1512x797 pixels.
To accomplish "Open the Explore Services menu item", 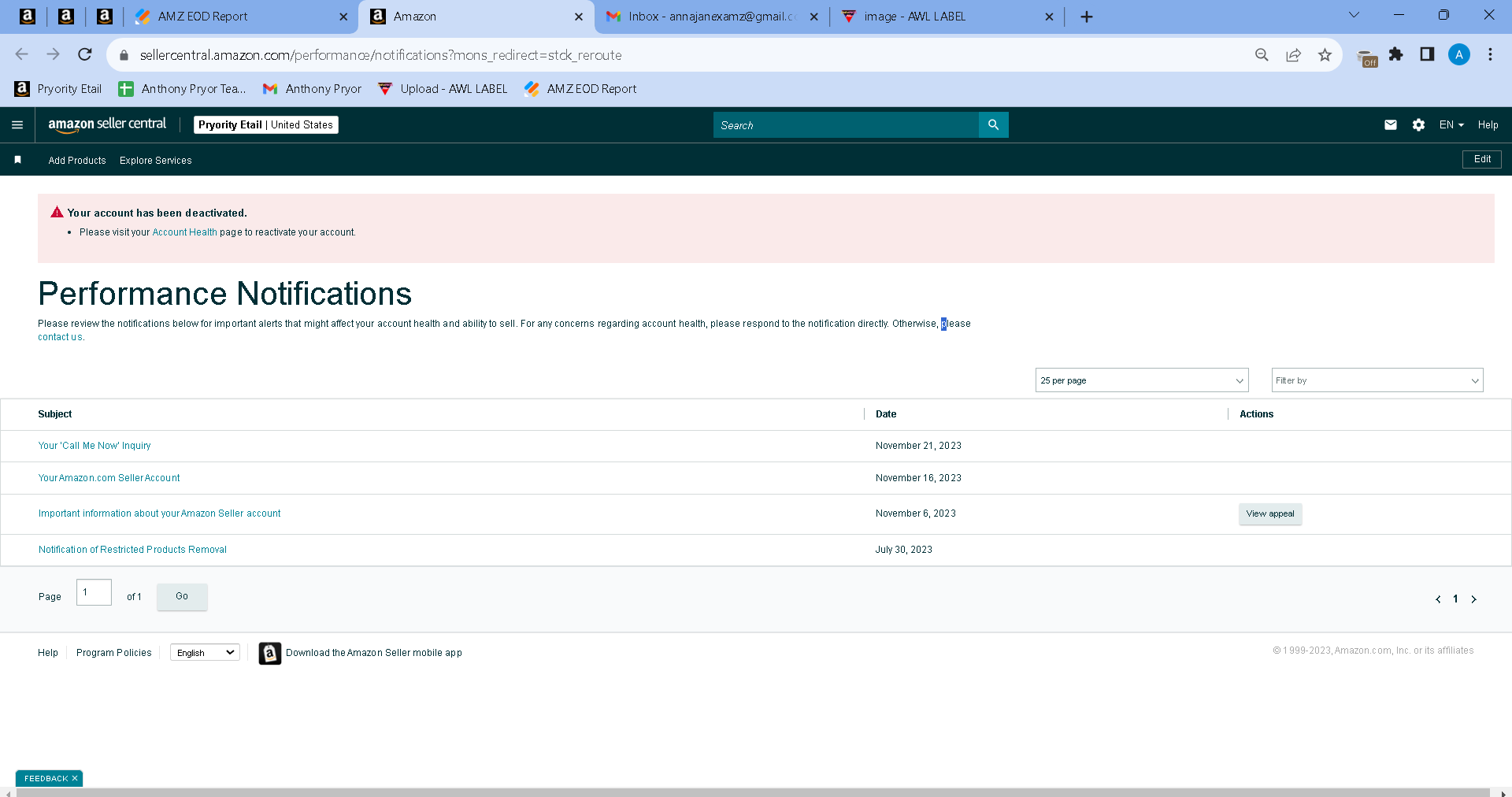I will (x=156, y=161).
